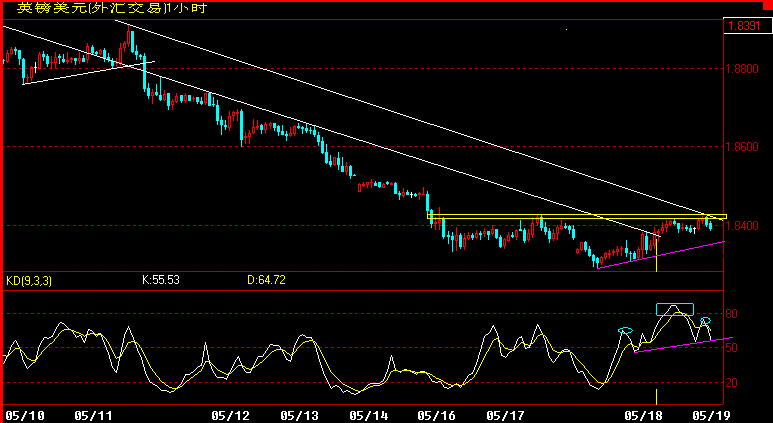Screen dimensions: 773x423
Task: Click the chart title 英镑美元(外汇交易)1小时
Action: pos(111,8)
